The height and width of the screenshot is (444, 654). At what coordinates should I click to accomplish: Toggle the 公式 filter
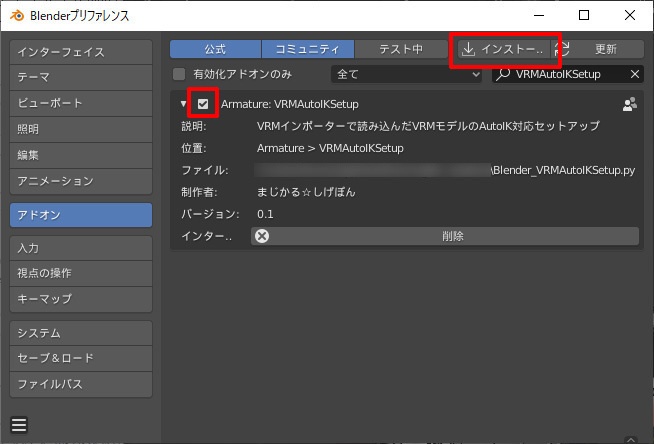(x=215, y=49)
